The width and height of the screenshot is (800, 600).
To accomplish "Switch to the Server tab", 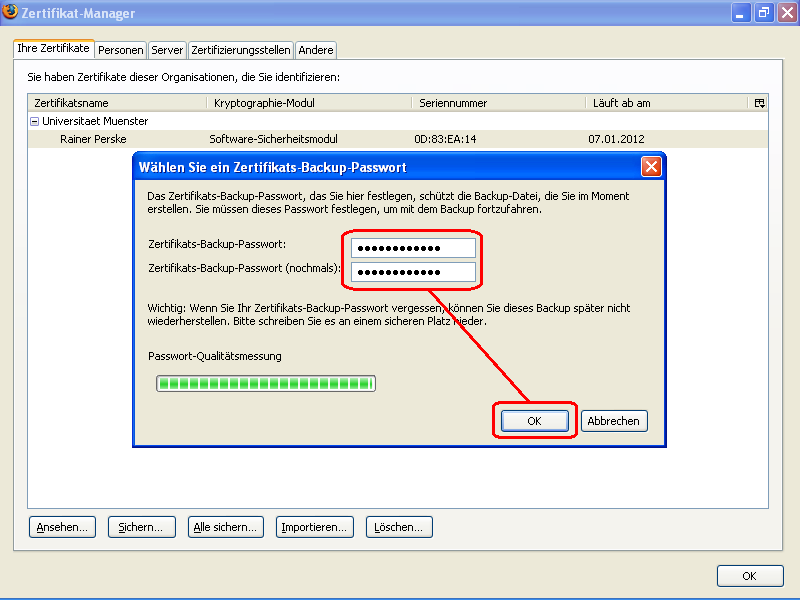I will coord(167,49).
